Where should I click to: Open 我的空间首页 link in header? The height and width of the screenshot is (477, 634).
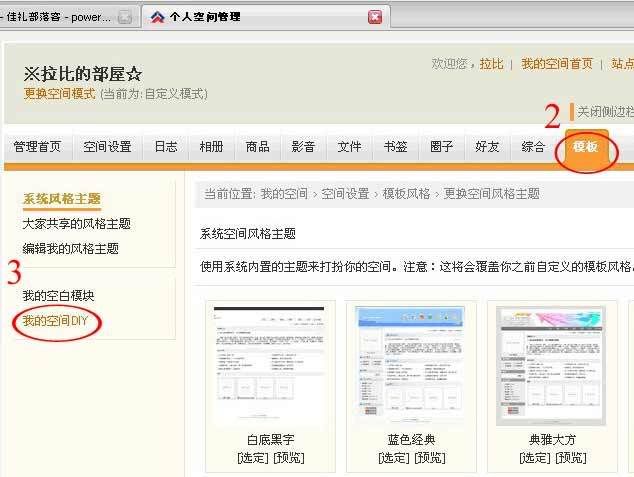[x=556, y=63]
